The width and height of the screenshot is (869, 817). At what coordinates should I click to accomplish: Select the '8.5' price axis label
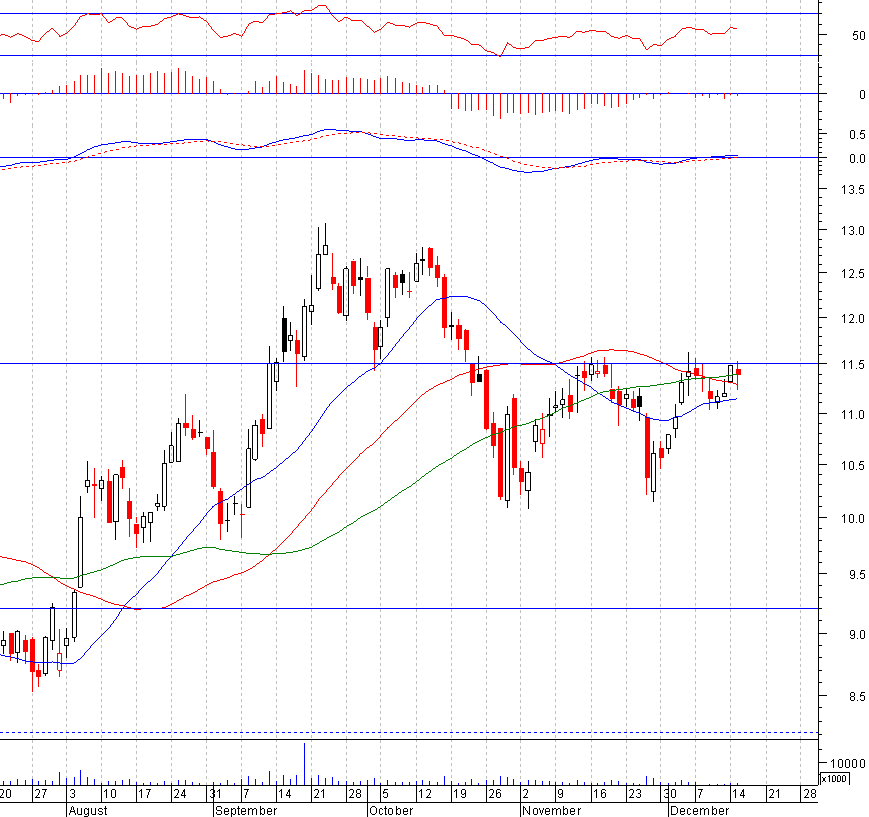857,696
